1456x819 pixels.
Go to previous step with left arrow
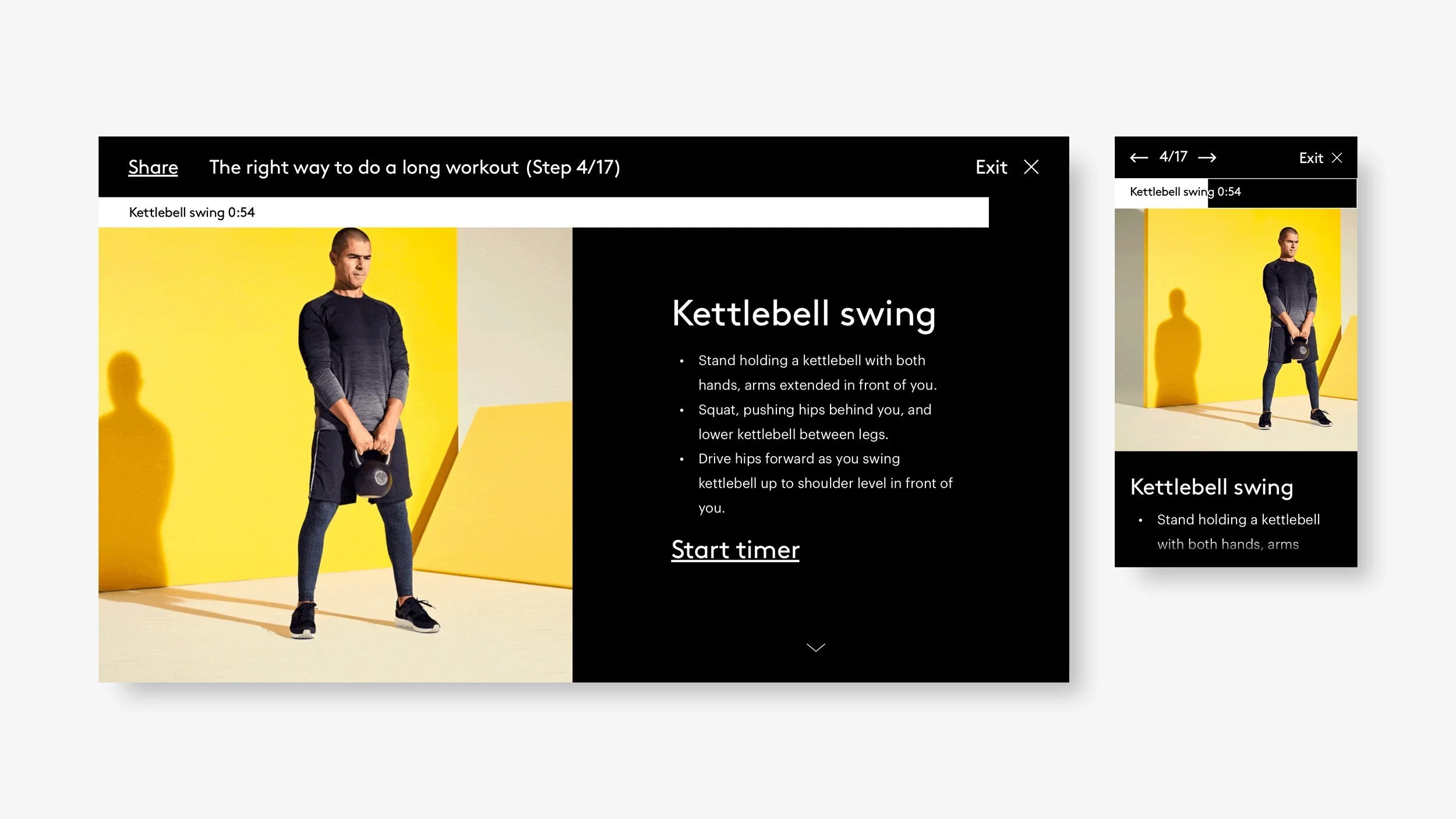click(x=1139, y=157)
